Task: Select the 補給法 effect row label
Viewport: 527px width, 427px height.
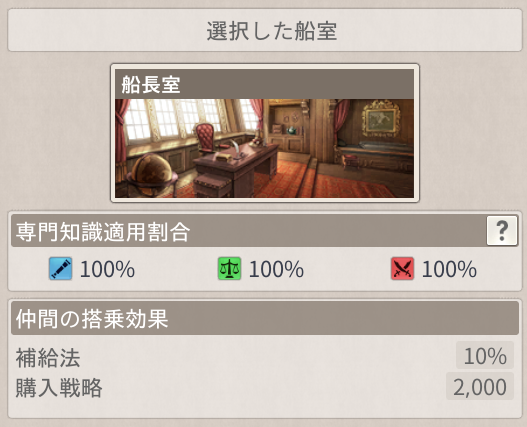Action: pyautogui.click(x=48, y=358)
